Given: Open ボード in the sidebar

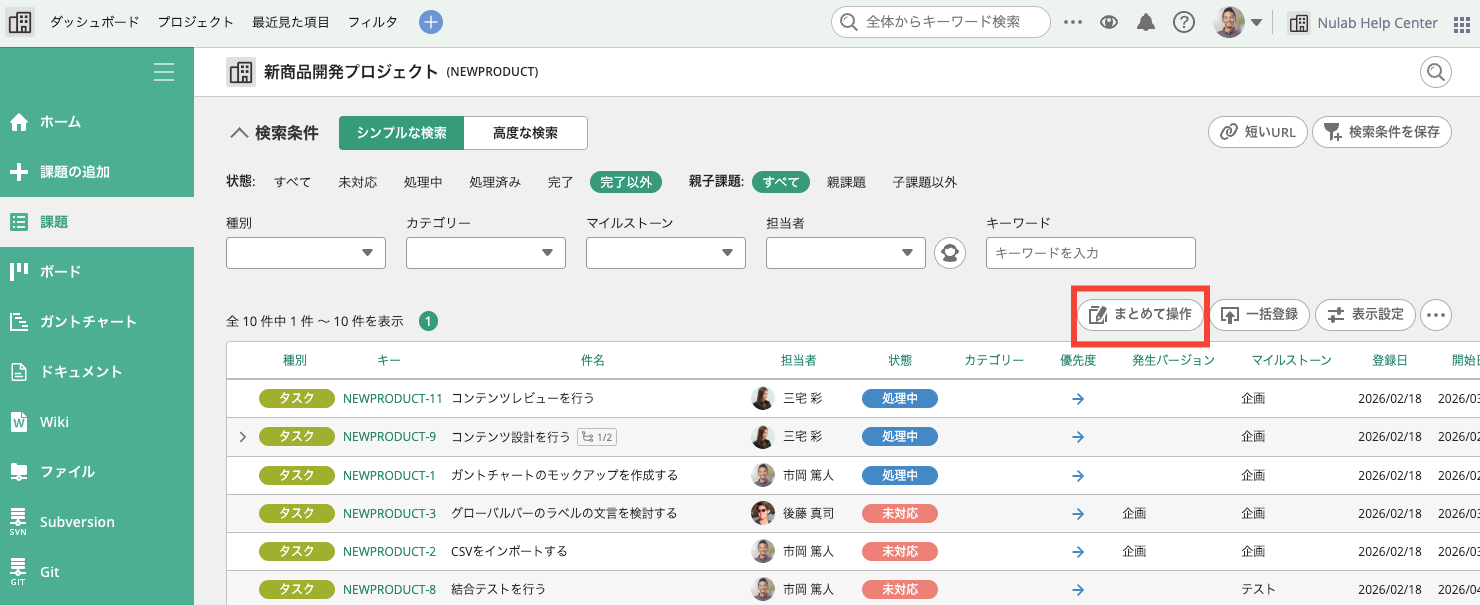Looking at the screenshot, I should click(x=97, y=272).
